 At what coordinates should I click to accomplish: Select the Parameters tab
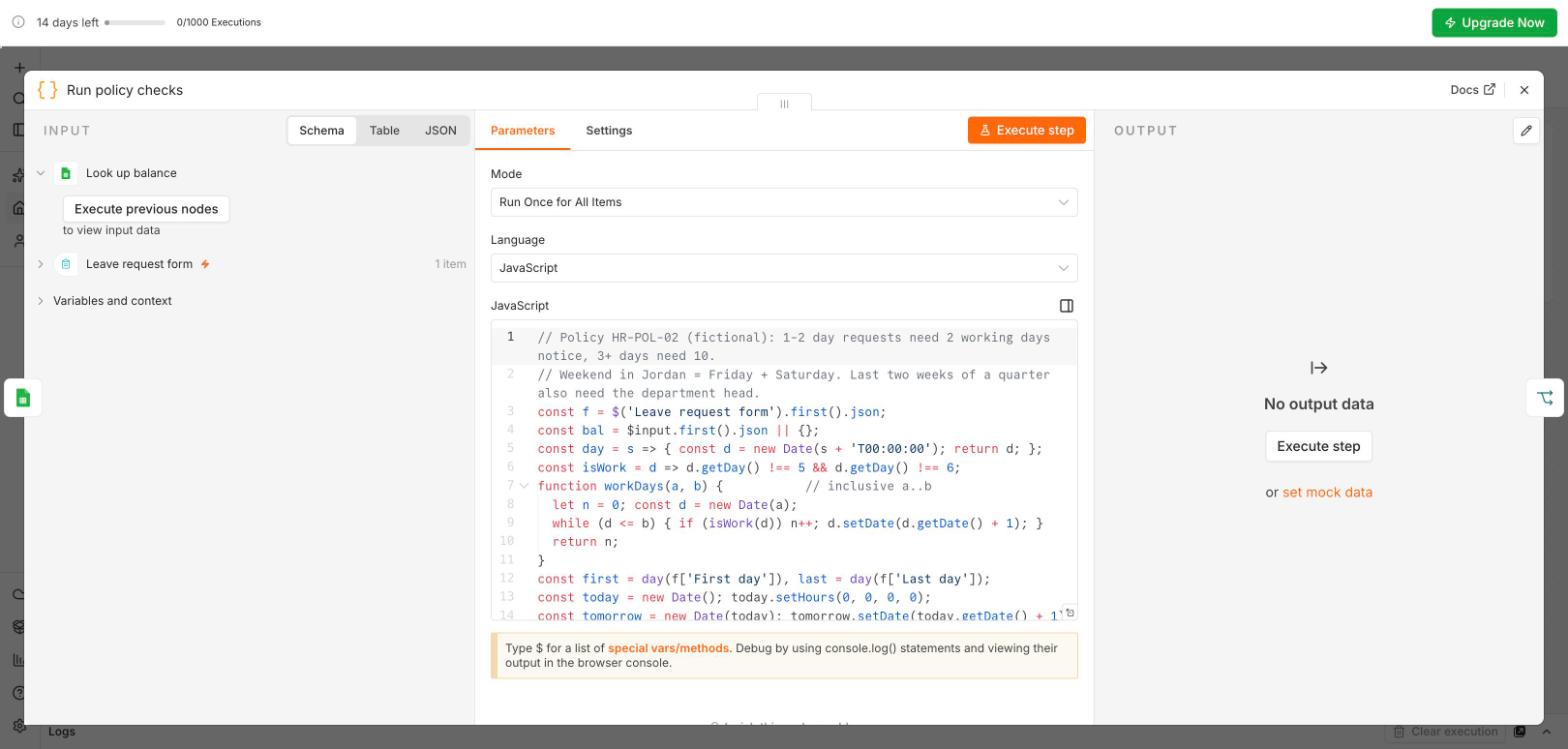[x=523, y=131]
